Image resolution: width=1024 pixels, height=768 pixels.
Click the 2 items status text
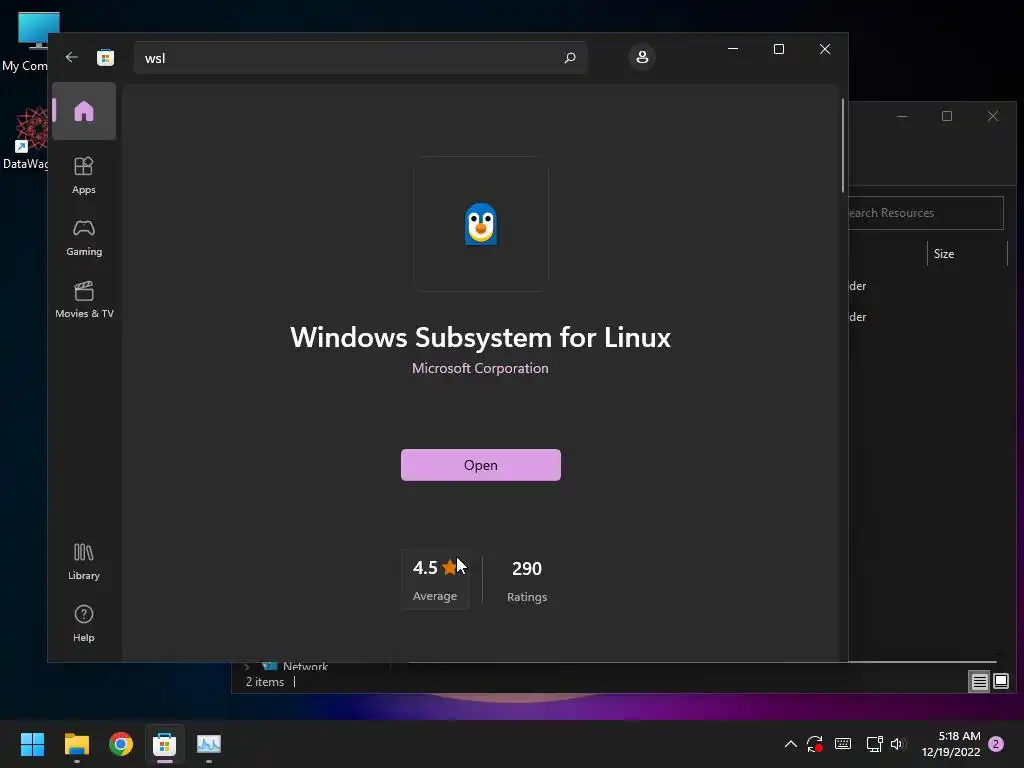coord(264,682)
